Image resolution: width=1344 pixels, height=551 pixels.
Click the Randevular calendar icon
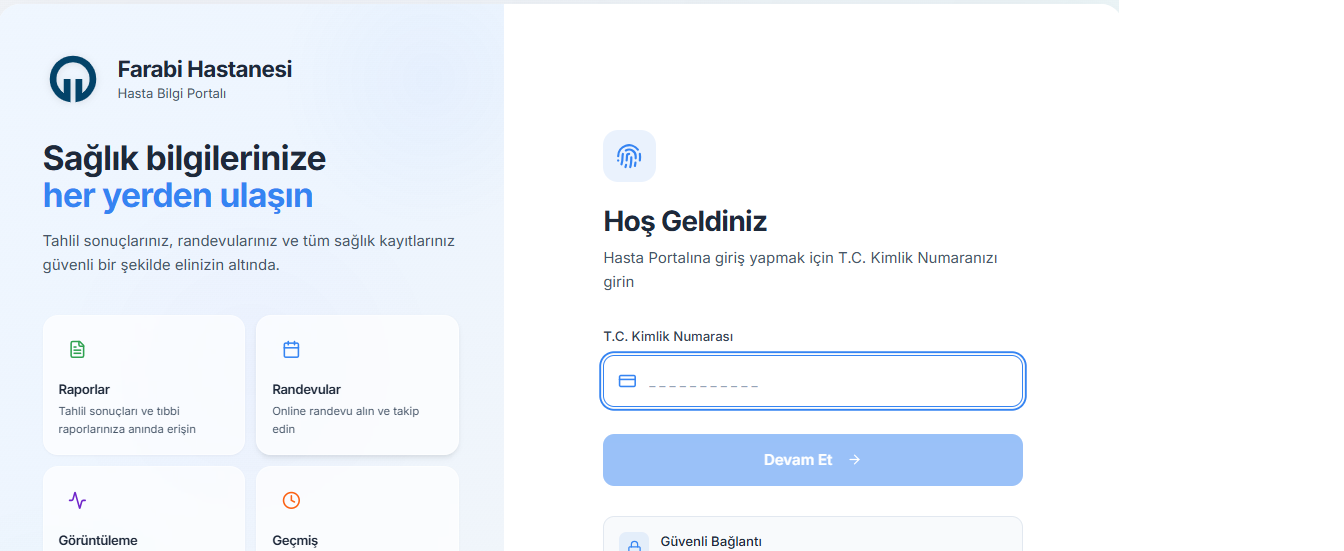291,349
